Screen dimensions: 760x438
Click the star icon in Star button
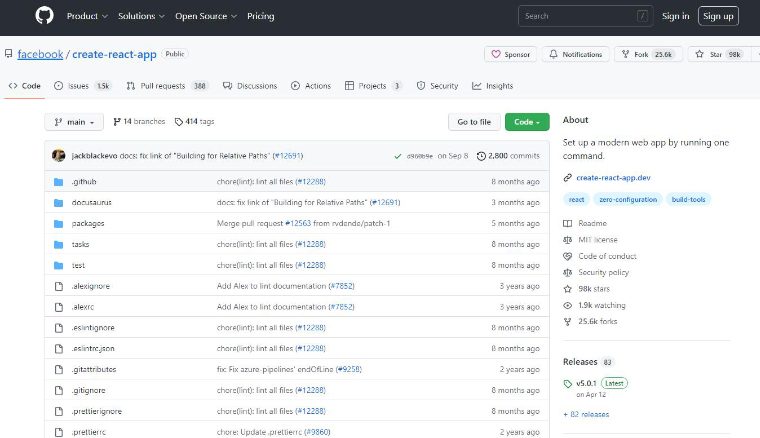(699, 54)
